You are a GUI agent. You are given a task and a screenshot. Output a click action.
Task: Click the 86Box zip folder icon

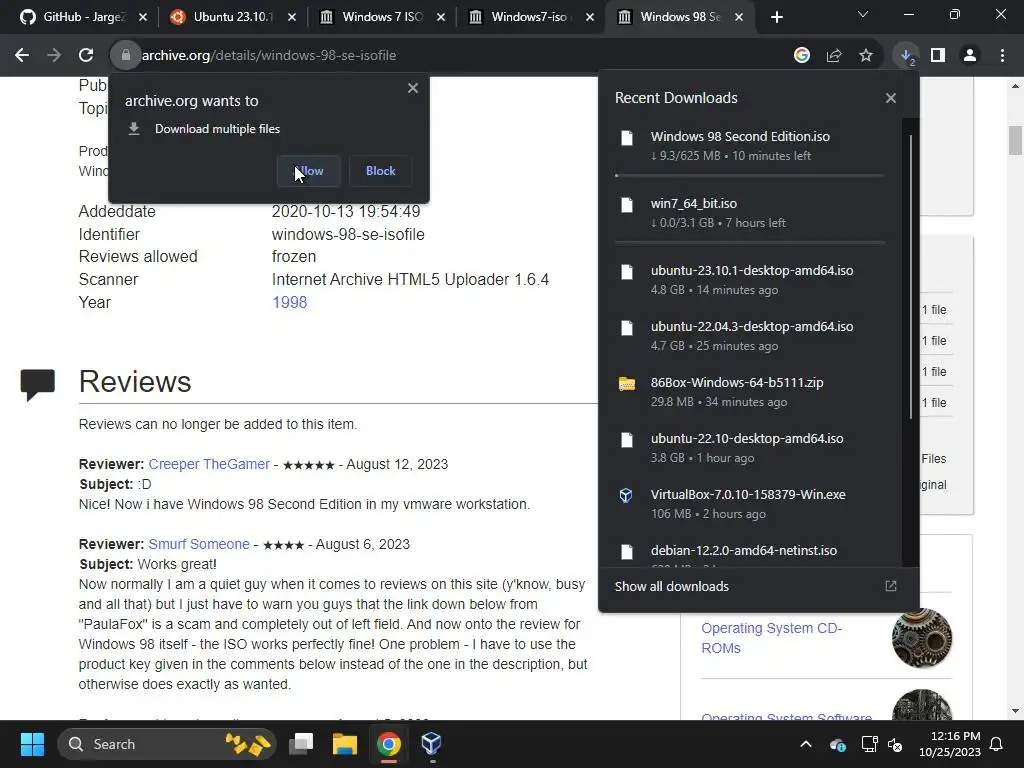click(627, 383)
